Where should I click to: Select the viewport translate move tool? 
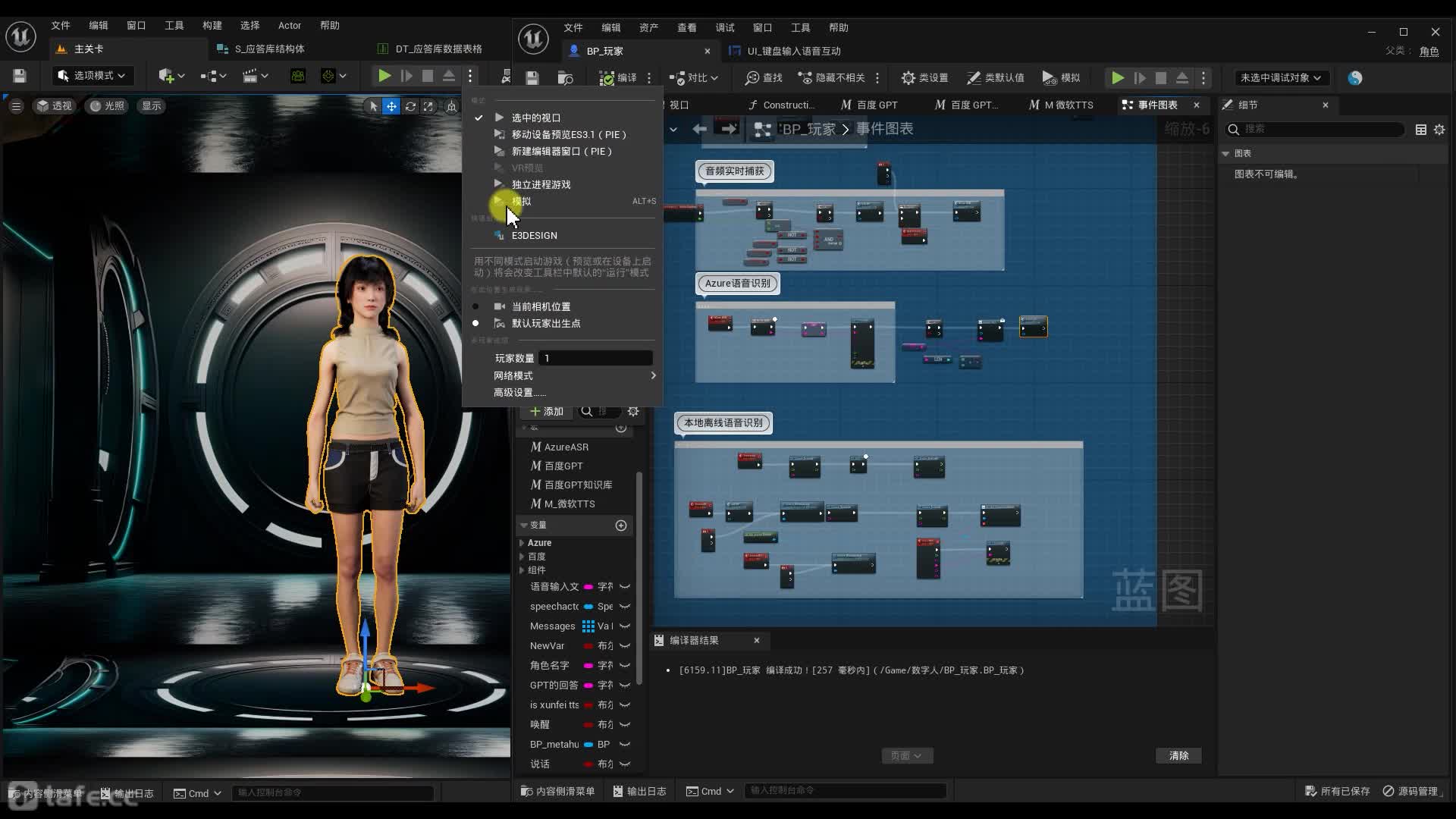391,106
